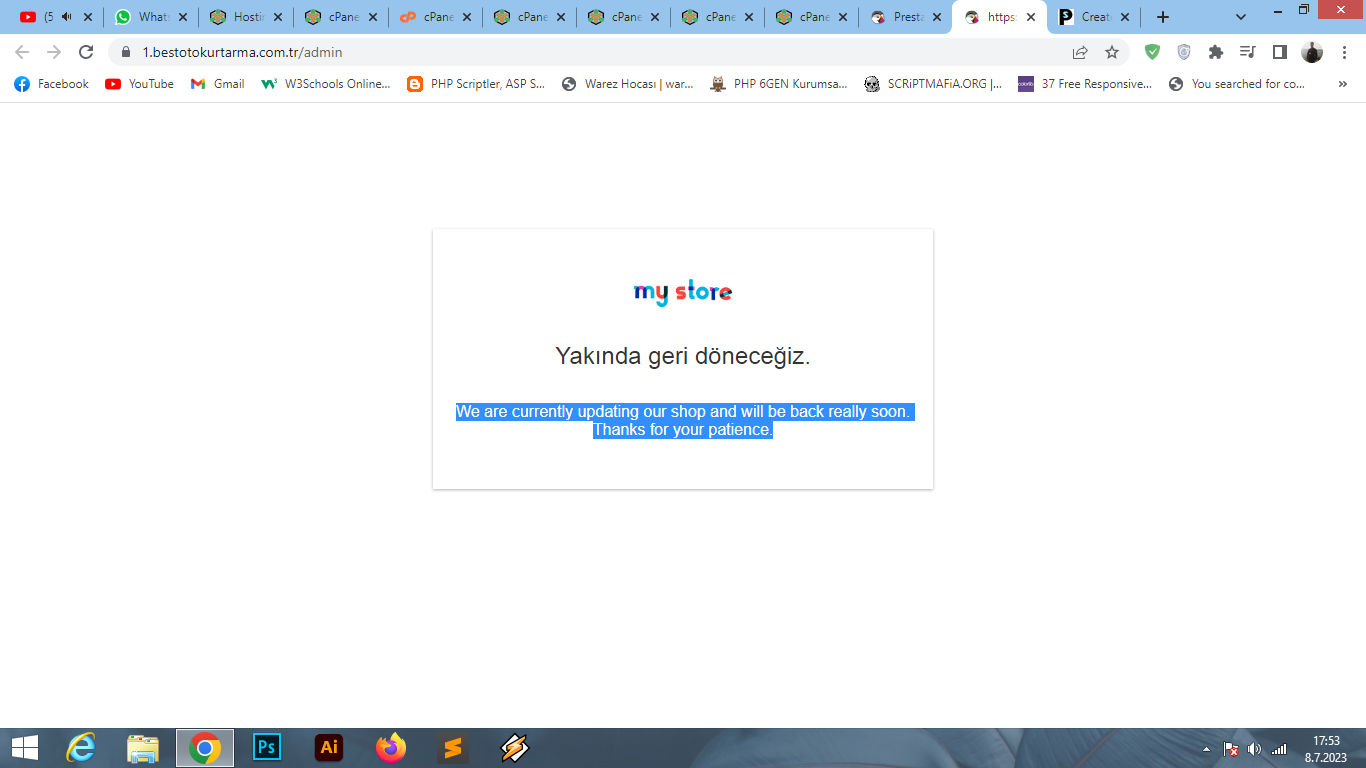1366x768 pixels.
Task: Click the share page icon in address bar
Action: (1080, 52)
